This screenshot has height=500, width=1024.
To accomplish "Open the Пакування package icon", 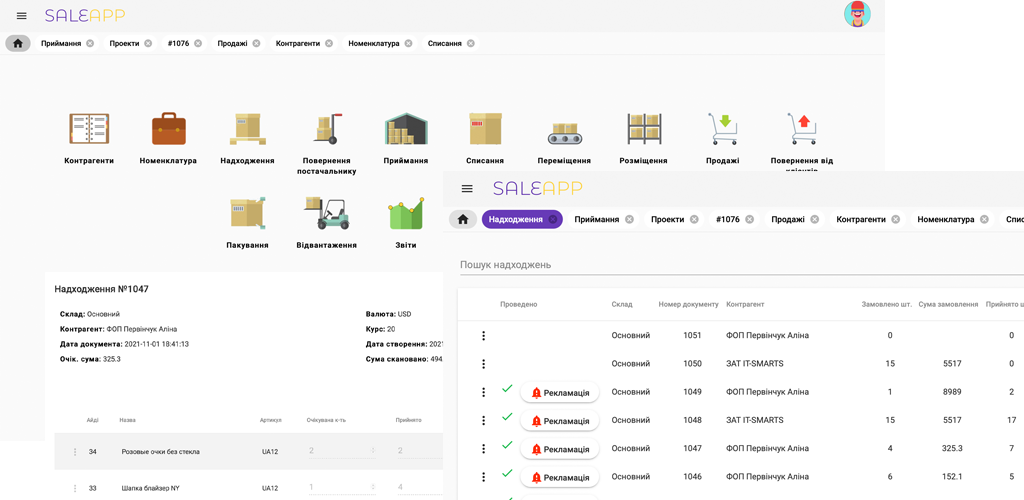I will coord(248,213).
